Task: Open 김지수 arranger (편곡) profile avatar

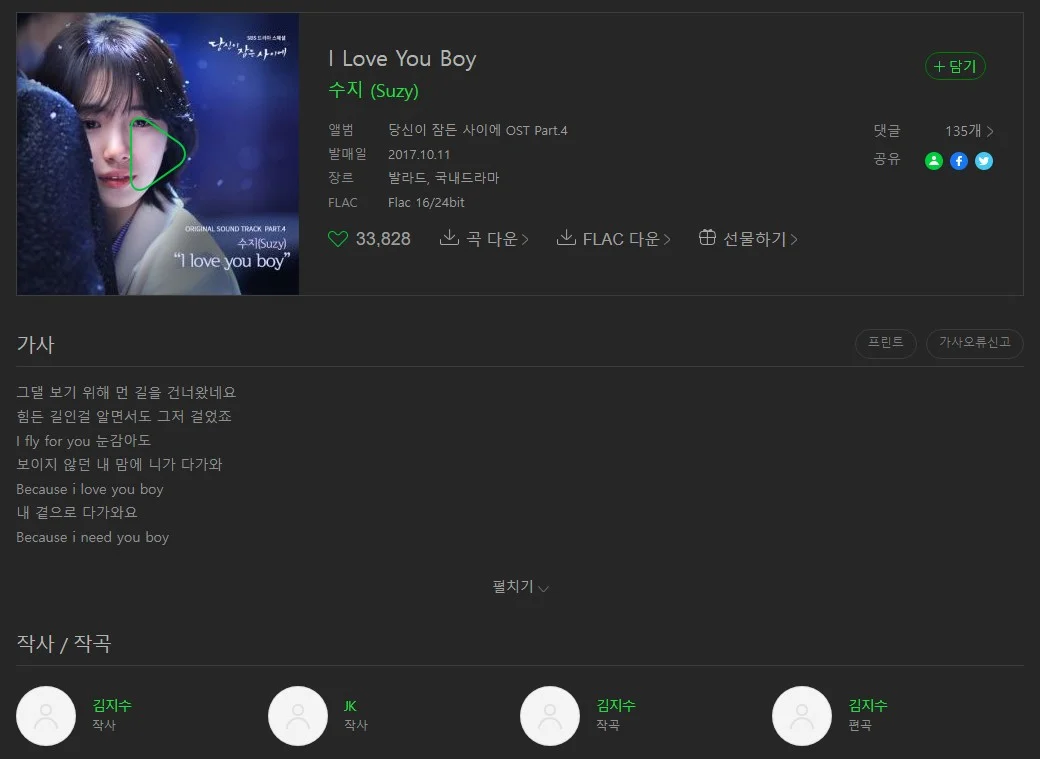Action: coord(802,716)
